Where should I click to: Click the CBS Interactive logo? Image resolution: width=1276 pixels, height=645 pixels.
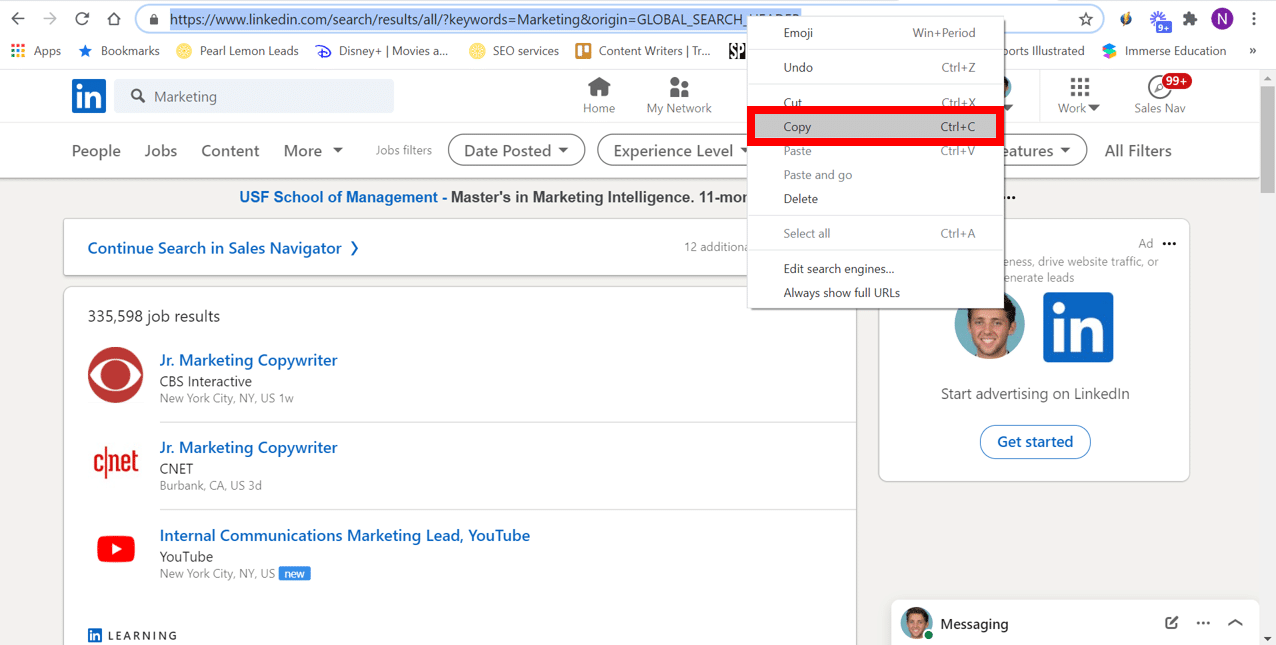(x=116, y=375)
